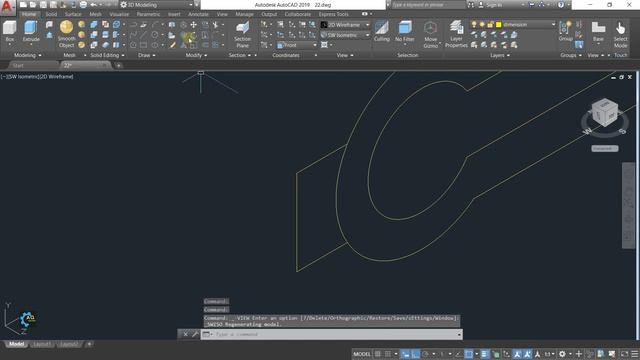Expand the Draw panel
Image resolution: width=640 pixels, height=360 pixels.
coord(147,55)
